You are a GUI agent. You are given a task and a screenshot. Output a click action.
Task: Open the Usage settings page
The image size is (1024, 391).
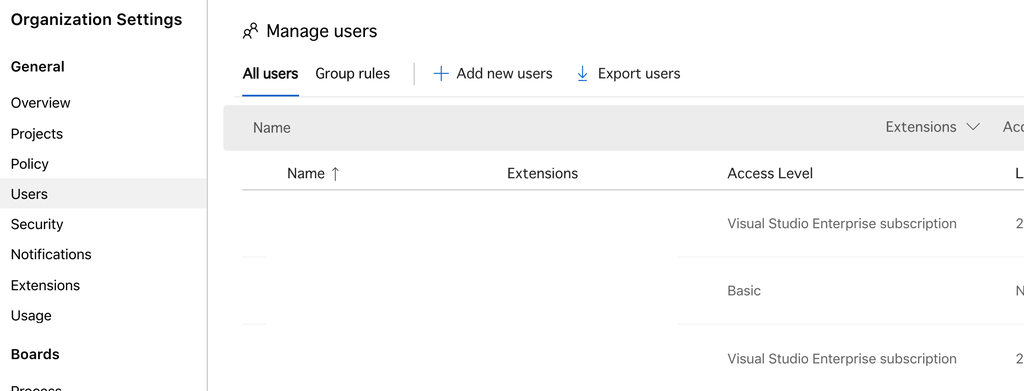pyautogui.click(x=31, y=316)
